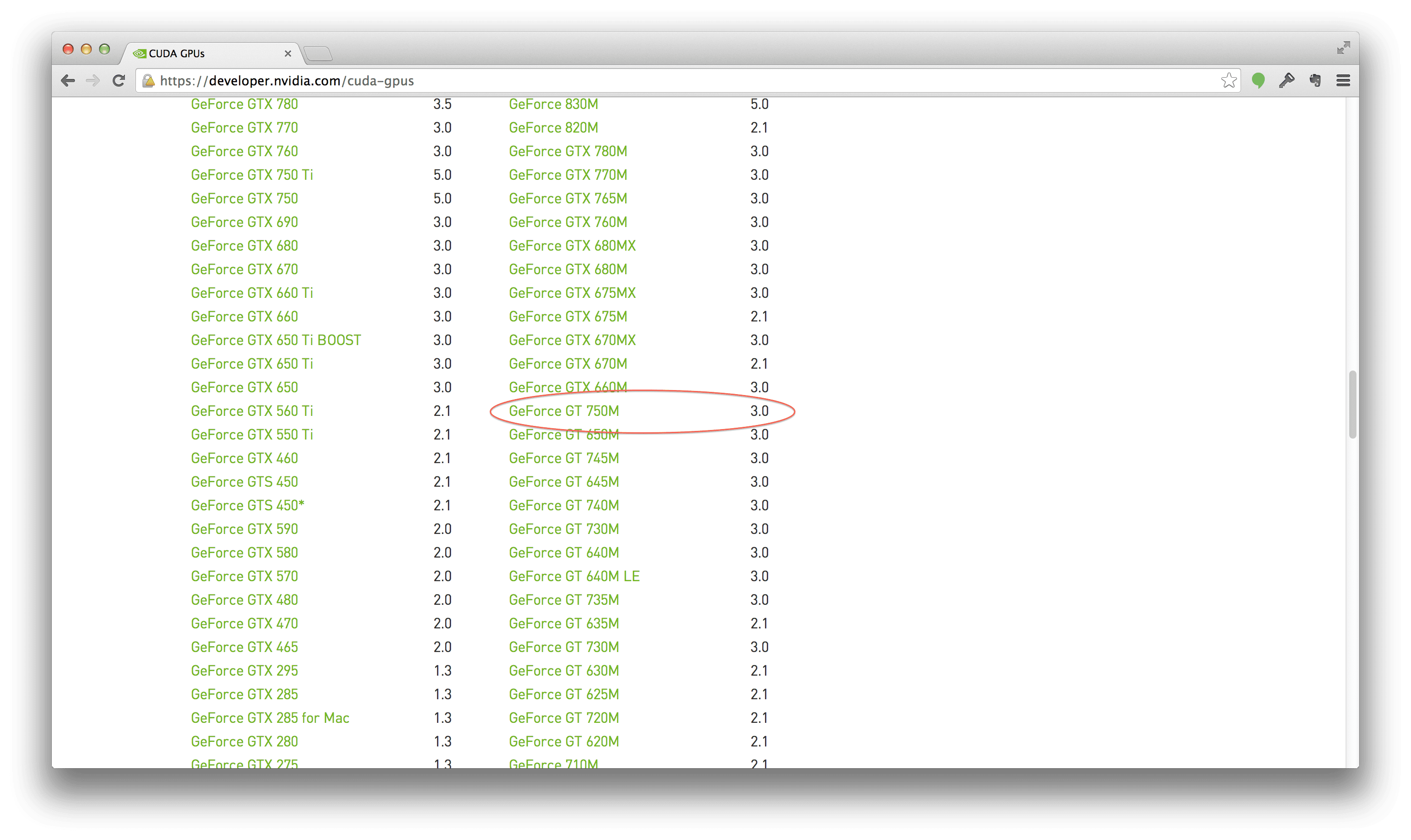1411x840 pixels.
Task: Open the GeForce GTX 675MX link
Action: 572,293
